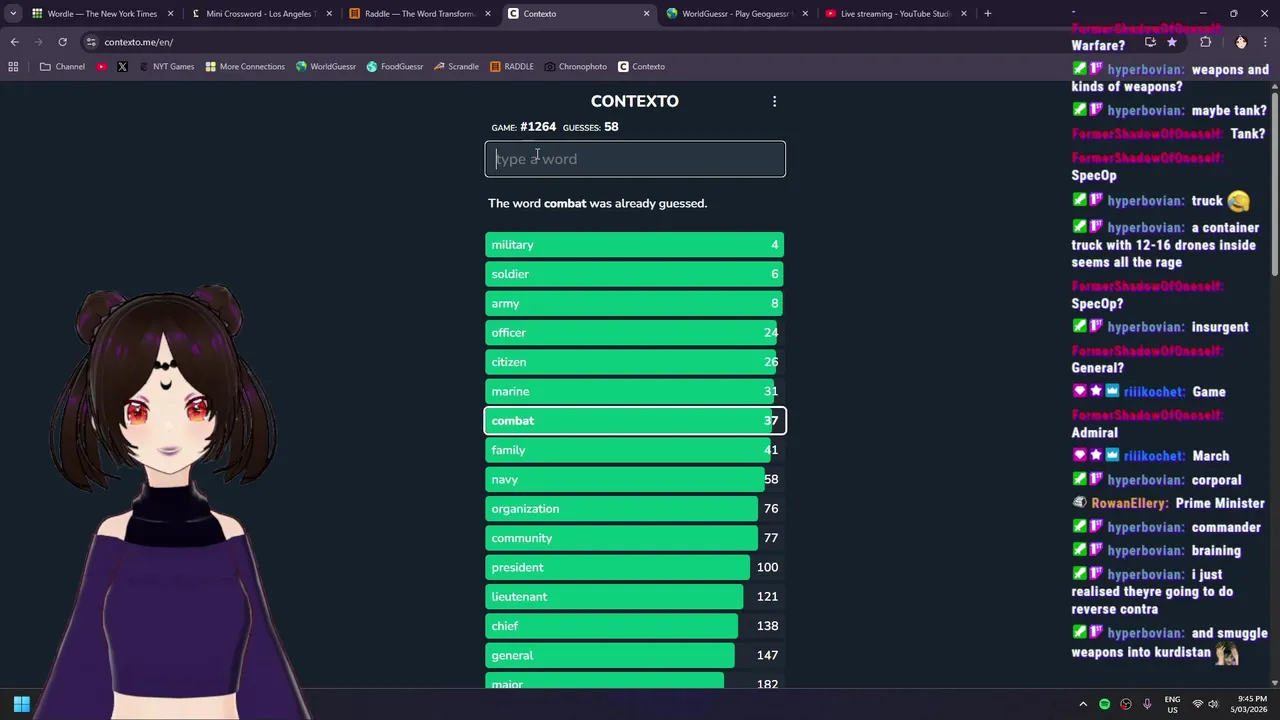This screenshot has height=720, width=1280.
Task: Open the X bookmark icon
Action: [122, 67]
